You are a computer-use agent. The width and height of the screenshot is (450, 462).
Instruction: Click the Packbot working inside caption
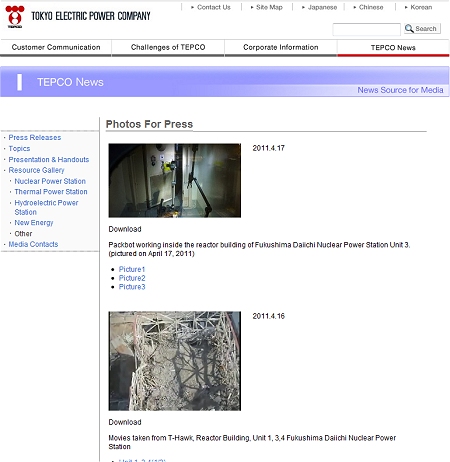259,249
